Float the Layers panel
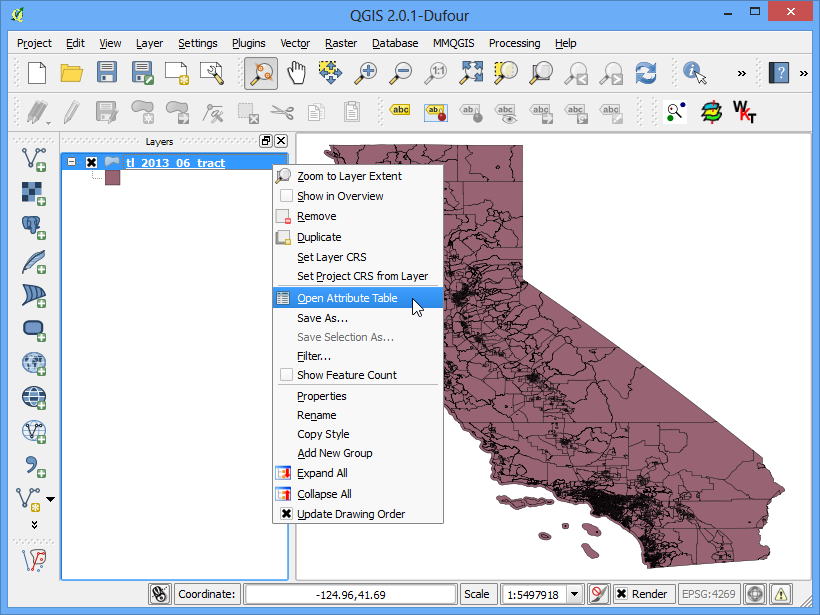Screen dimensions: 820x615 266,141
